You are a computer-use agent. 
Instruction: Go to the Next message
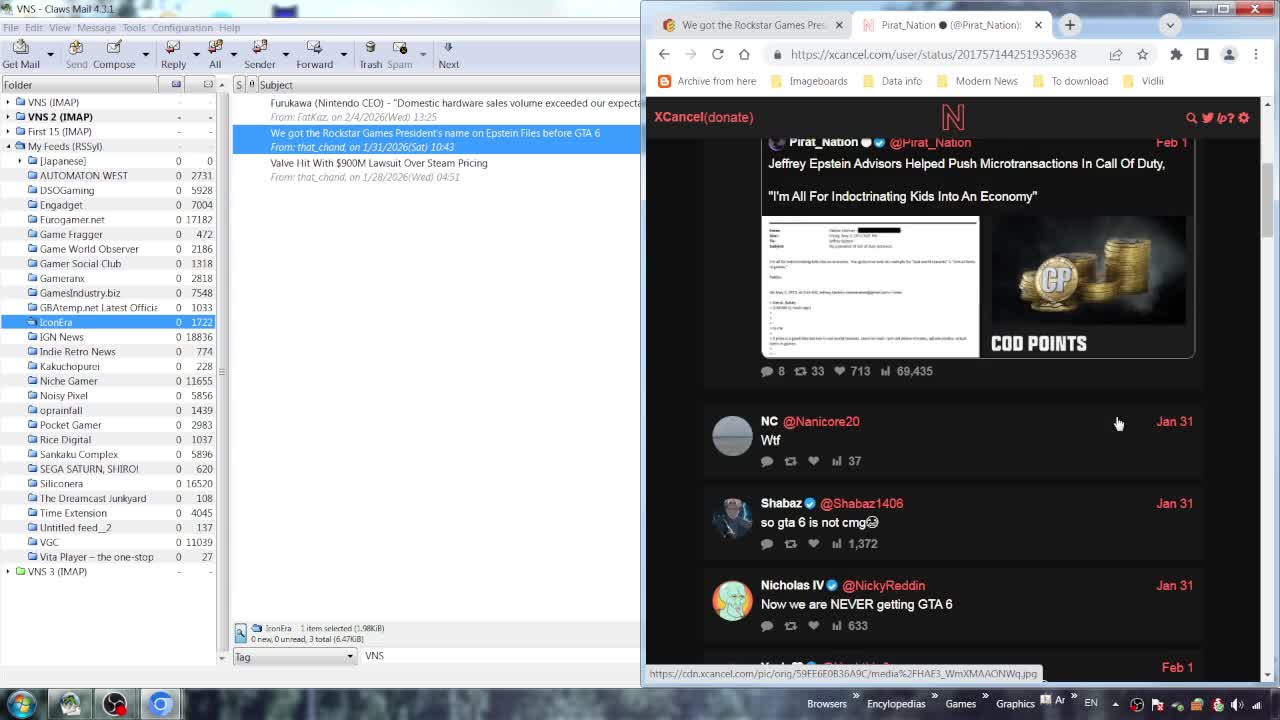(448, 53)
